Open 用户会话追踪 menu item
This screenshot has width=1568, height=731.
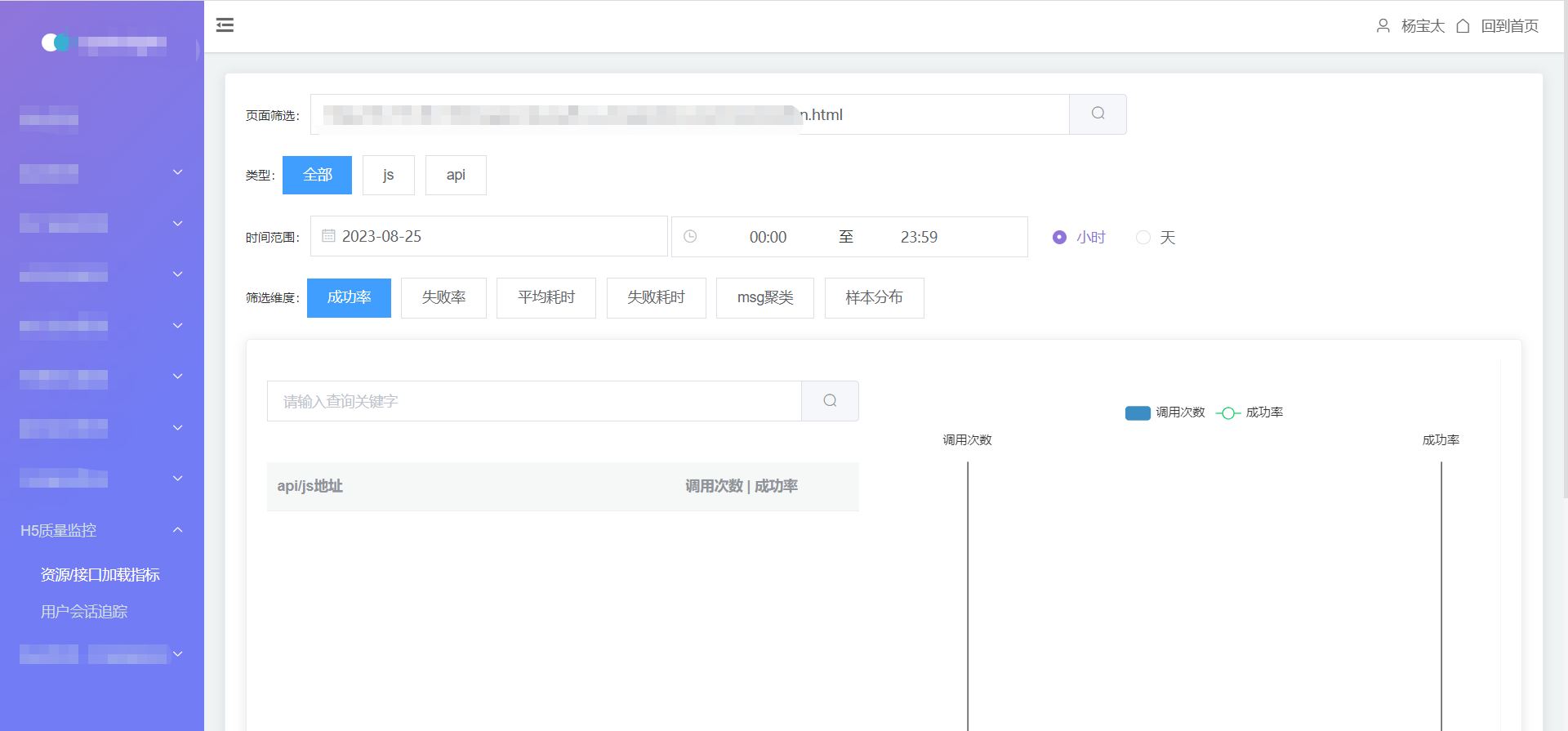click(84, 612)
